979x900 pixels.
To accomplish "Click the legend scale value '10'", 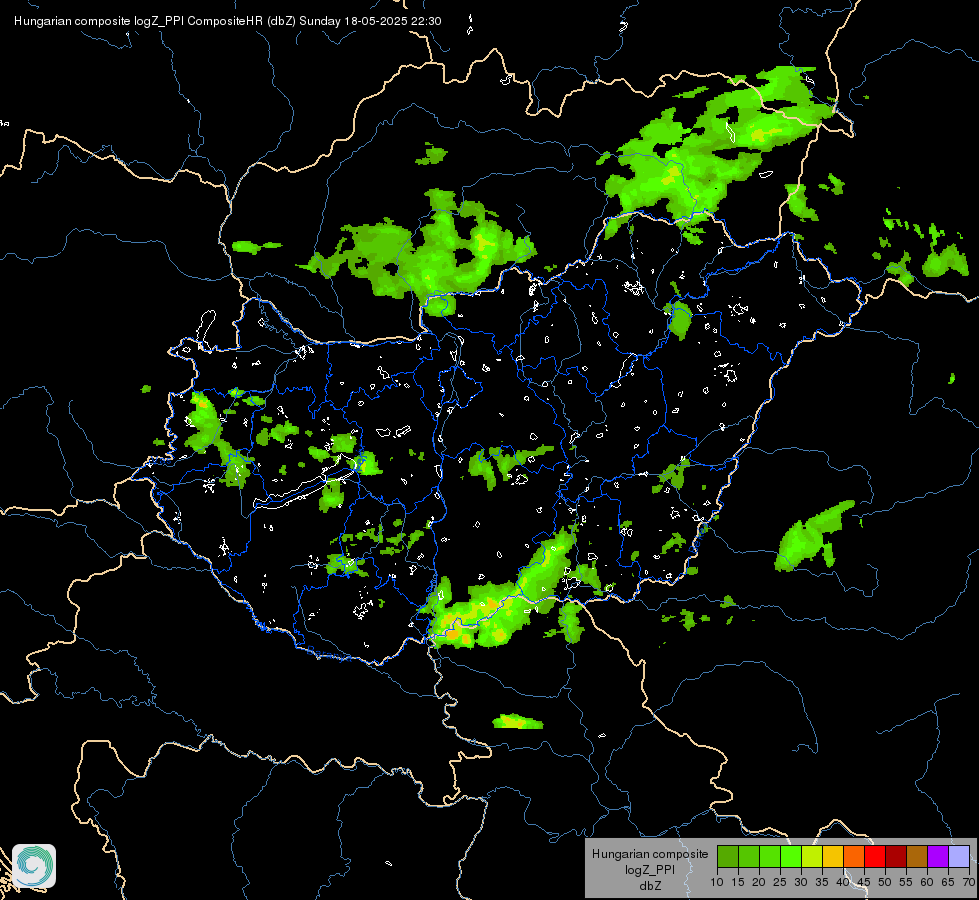I will (x=717, y=883).
